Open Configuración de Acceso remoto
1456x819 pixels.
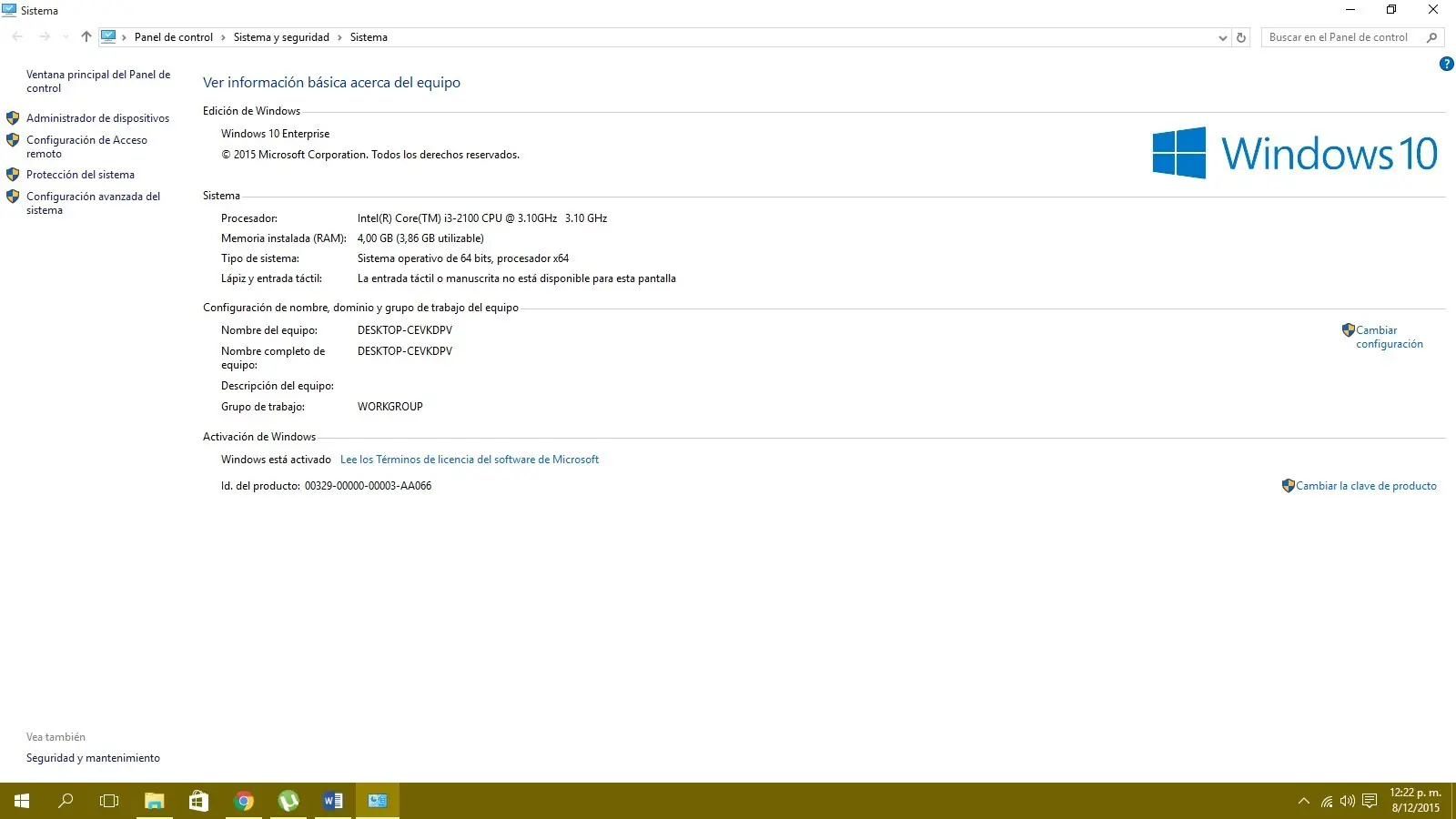[x=86, y=147]
